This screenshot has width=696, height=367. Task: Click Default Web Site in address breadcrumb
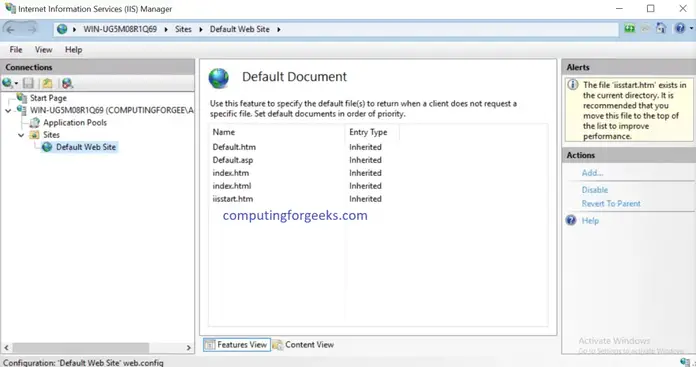click(x=240, y=29)
